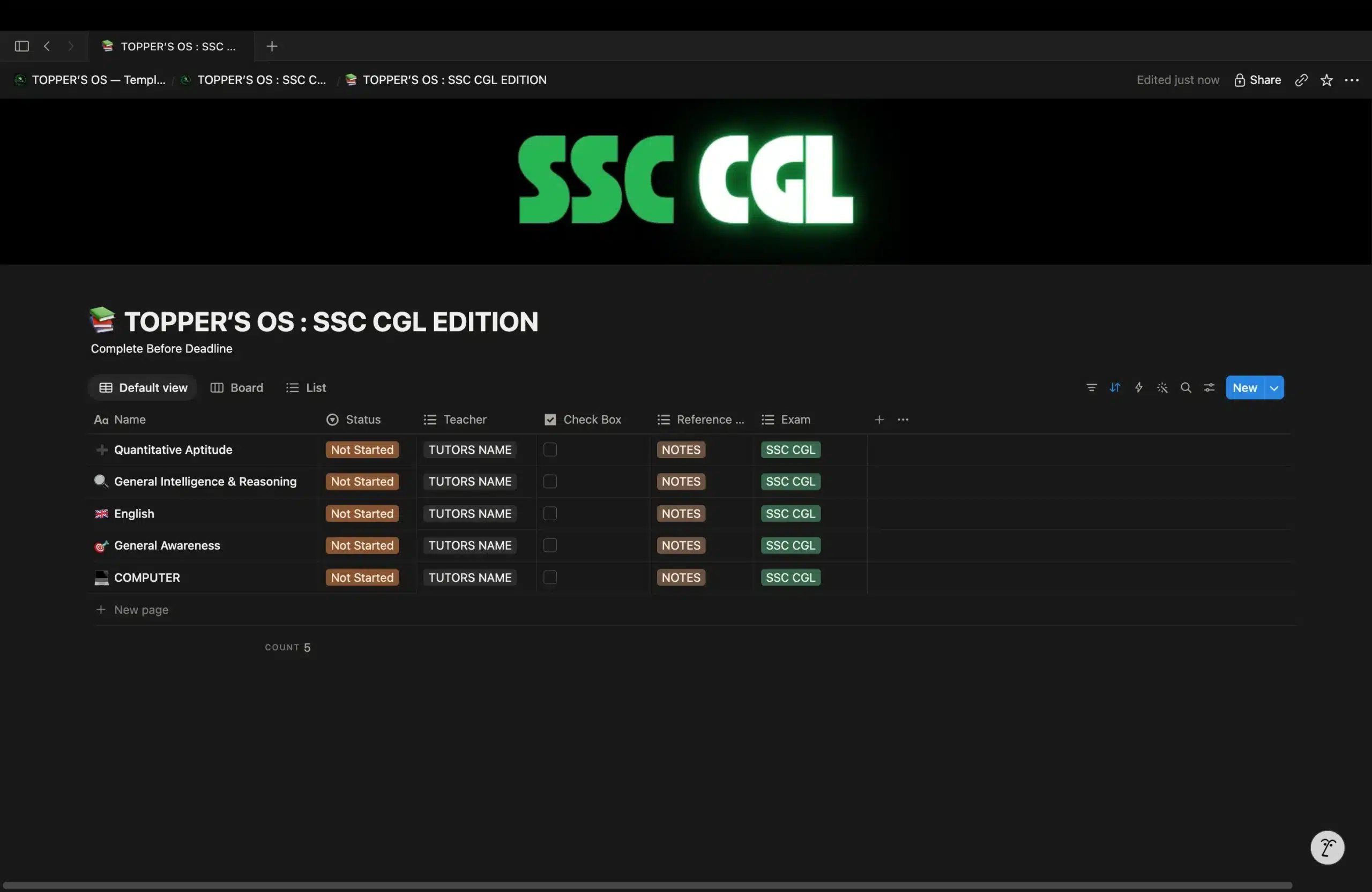Open view settings sliders icon
Viewport: 1372px width, 892px height.
1210,388
